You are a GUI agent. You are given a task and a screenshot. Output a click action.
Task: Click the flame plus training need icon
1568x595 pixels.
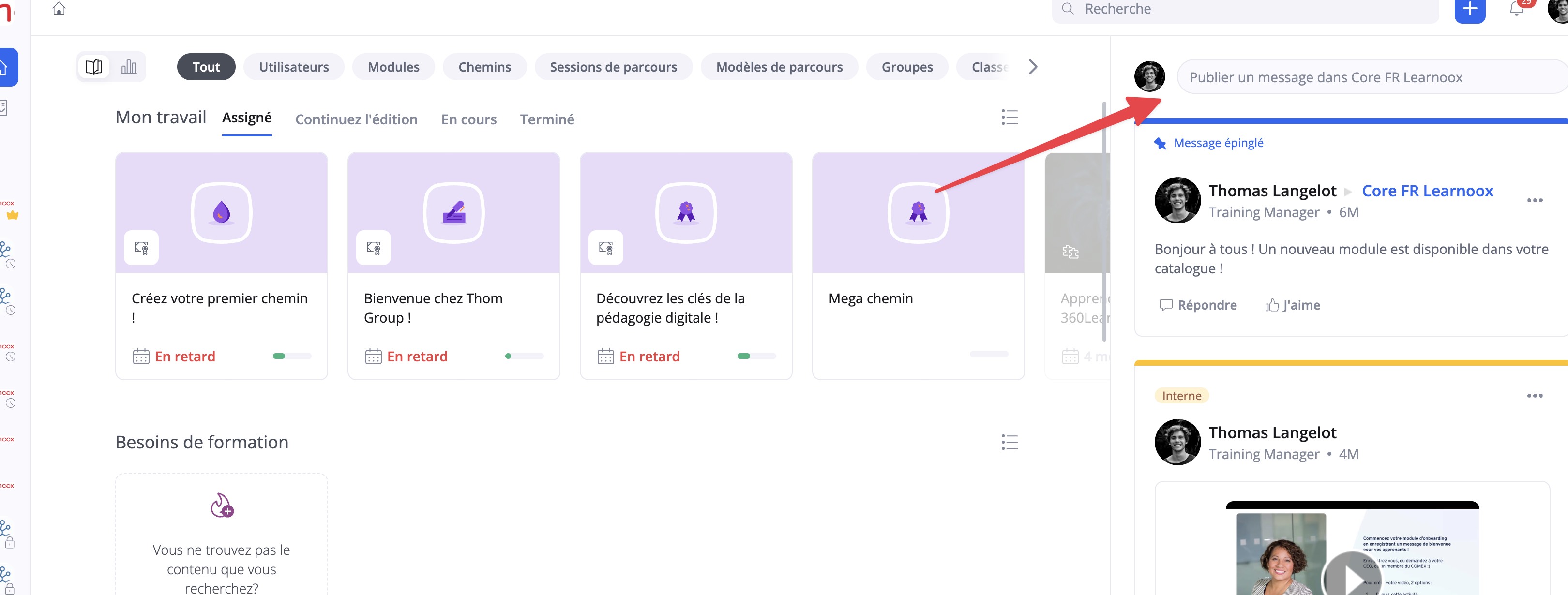222,505
